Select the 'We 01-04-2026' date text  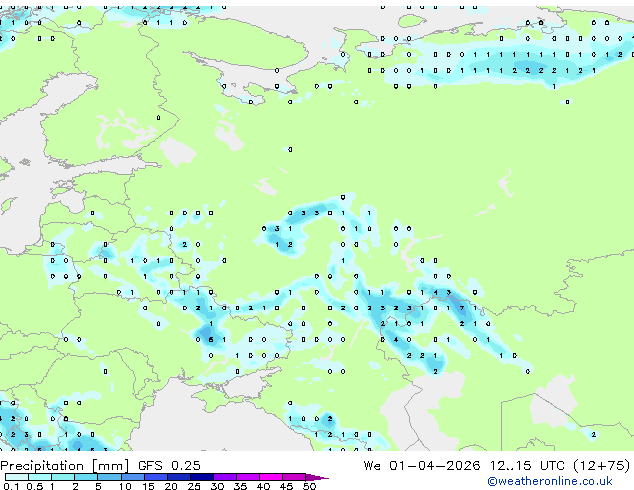422,466
